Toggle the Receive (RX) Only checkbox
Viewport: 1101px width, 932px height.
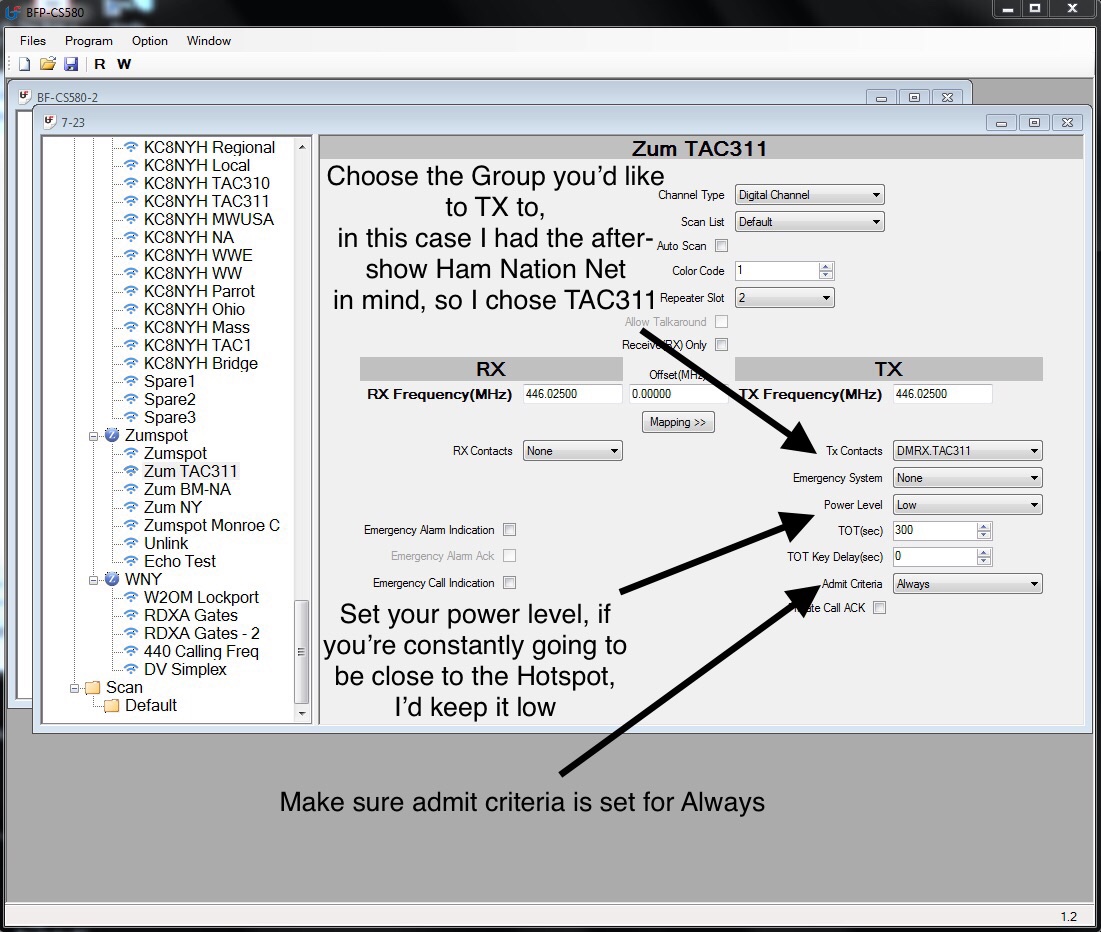(x=721, y=345)
